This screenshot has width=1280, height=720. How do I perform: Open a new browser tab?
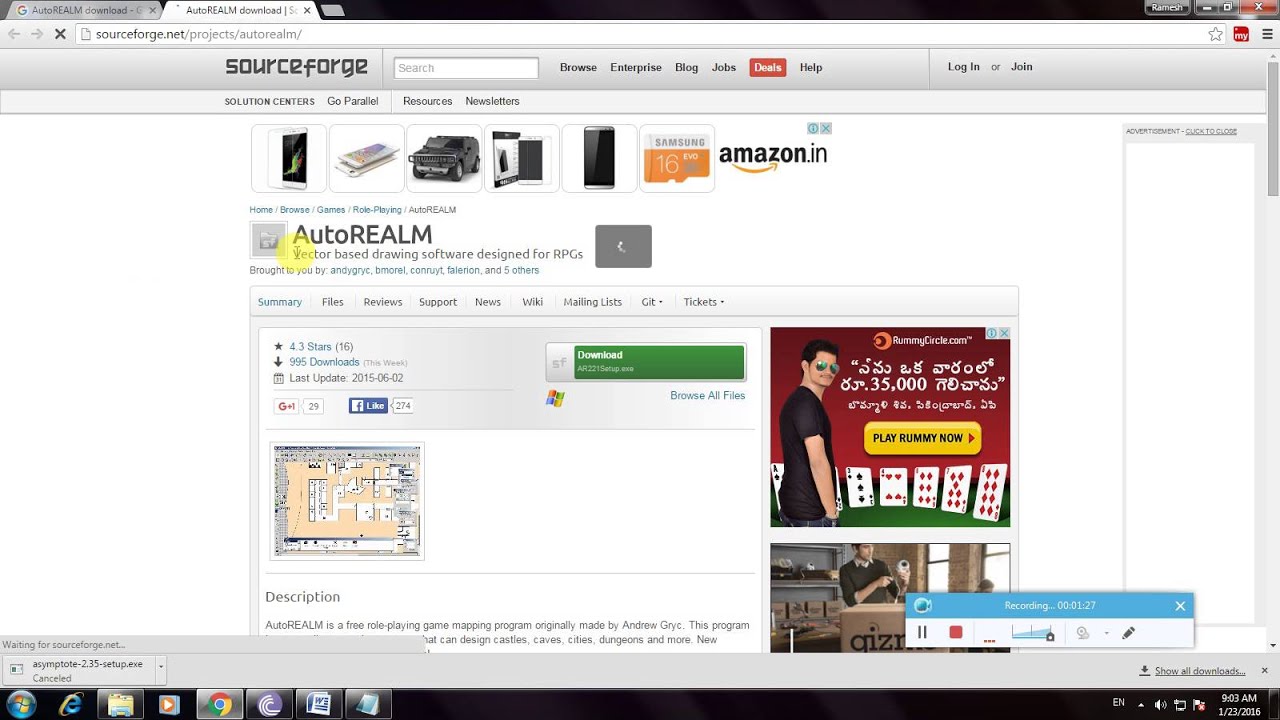tap(333, 10)
